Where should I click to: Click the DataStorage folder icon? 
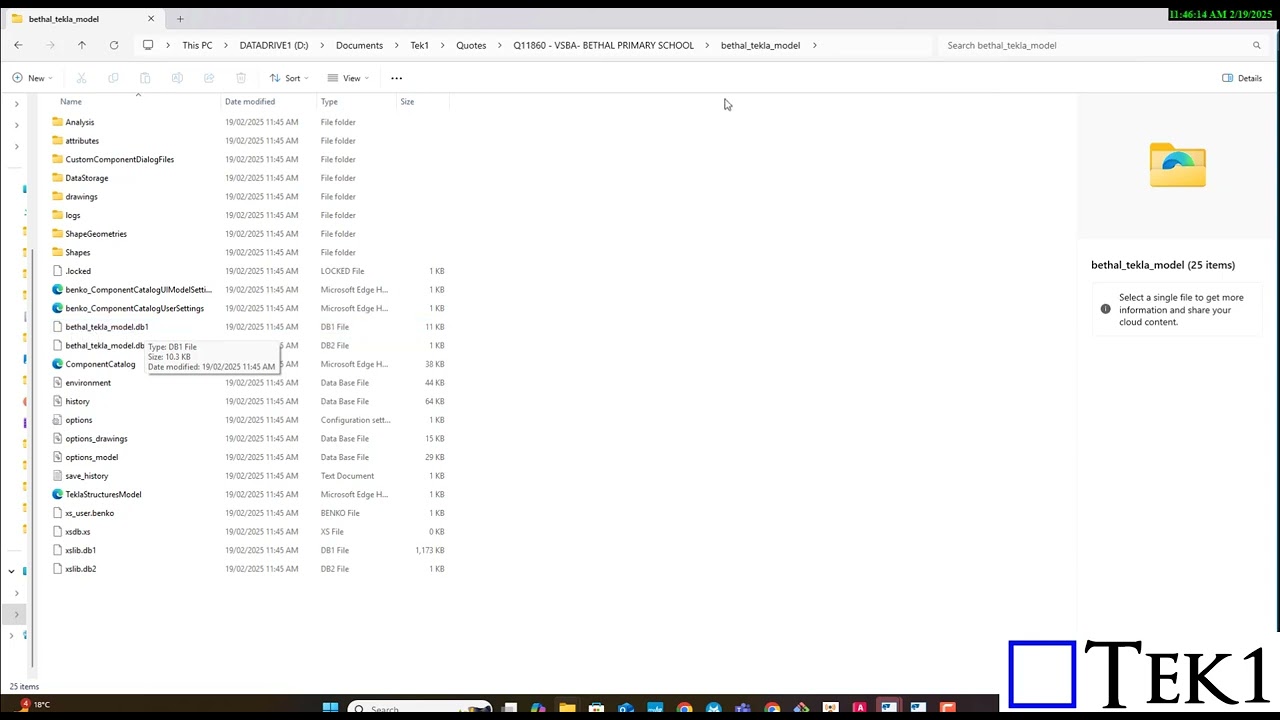[x=57, y=178]
